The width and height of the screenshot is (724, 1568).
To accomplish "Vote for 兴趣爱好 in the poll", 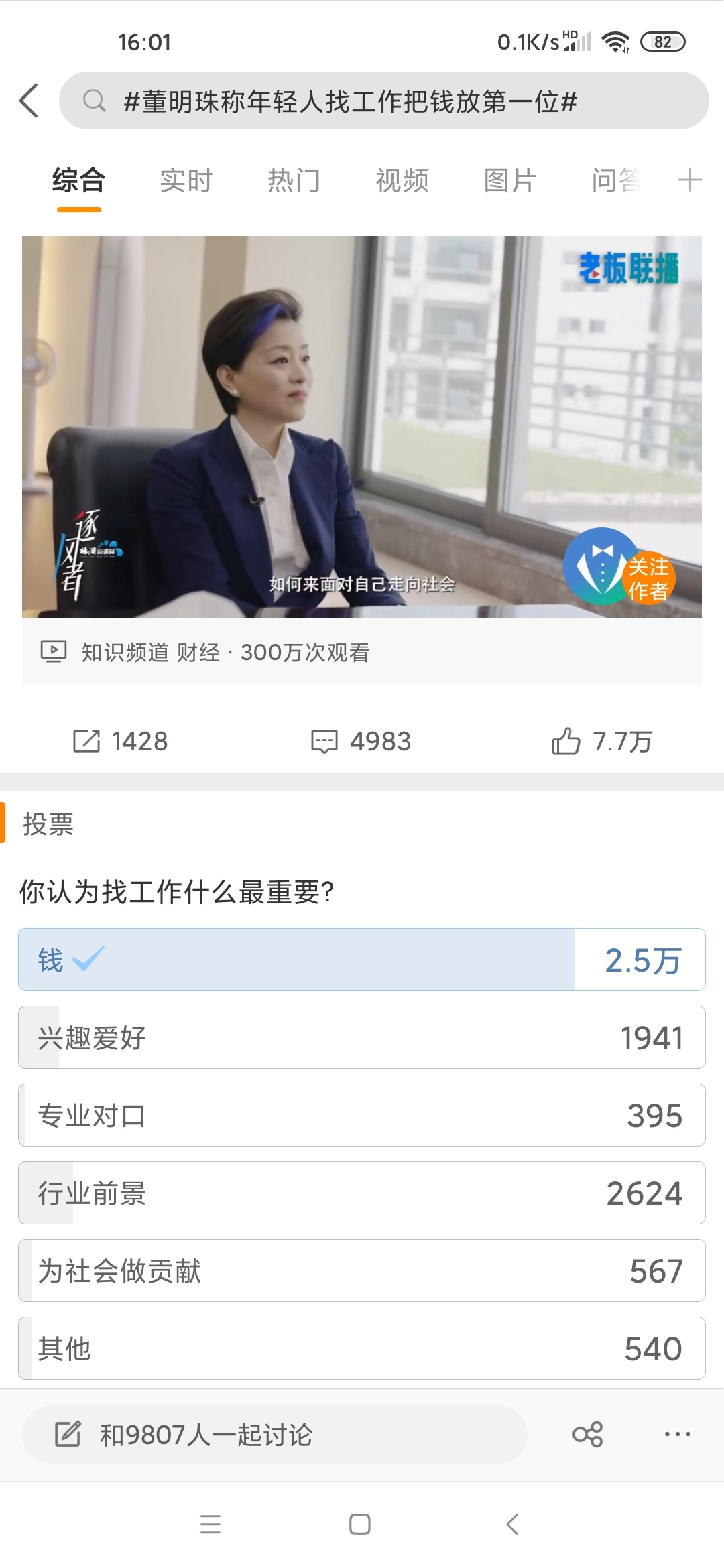I will (362, 1037).
